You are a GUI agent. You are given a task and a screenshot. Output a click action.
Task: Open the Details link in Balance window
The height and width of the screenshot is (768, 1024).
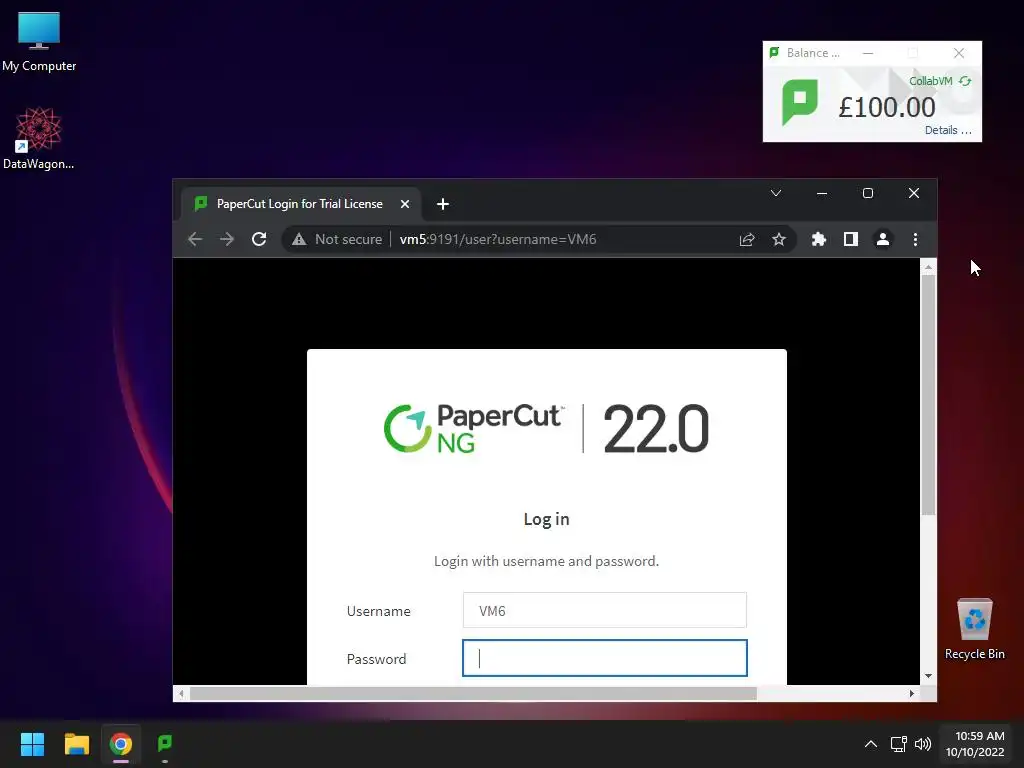[x=948, y=130]
